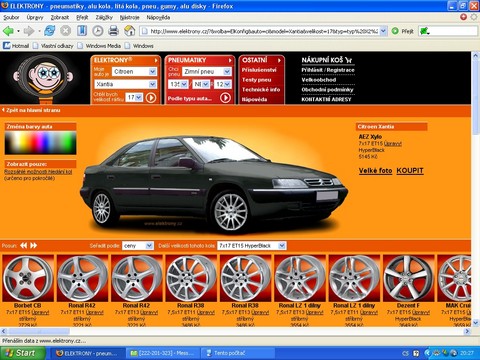Click the Velké foto link

(x=375, y=171)
